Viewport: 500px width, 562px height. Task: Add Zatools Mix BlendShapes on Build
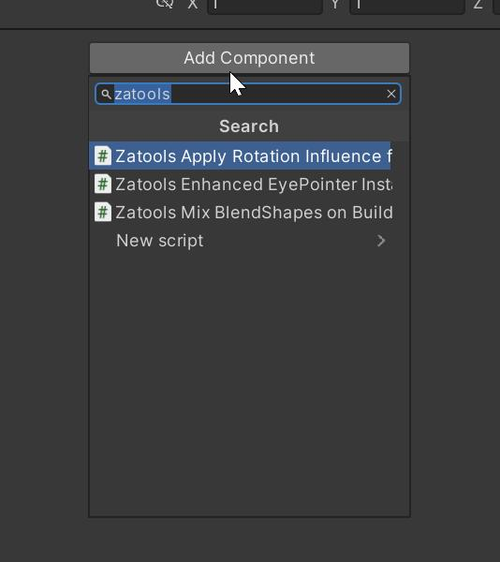[x=240, y=212]
